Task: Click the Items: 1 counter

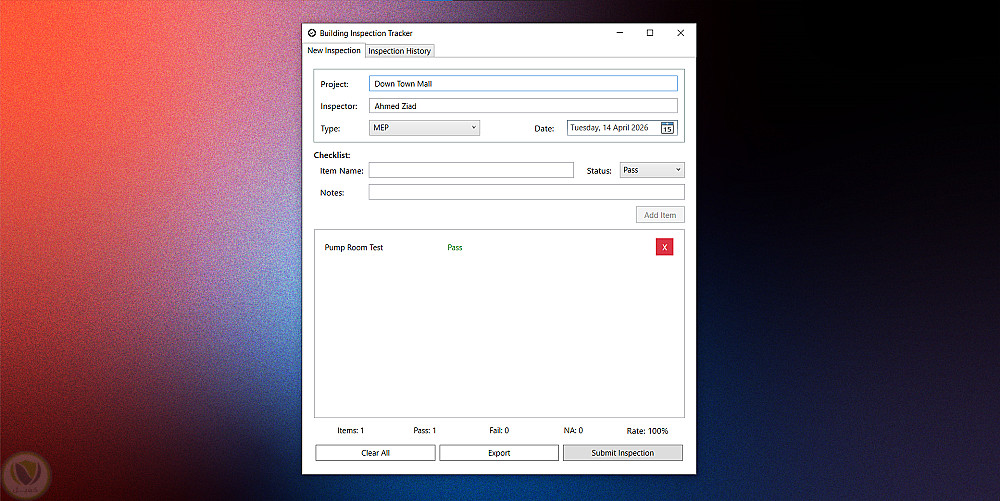Action: point(351,430)
